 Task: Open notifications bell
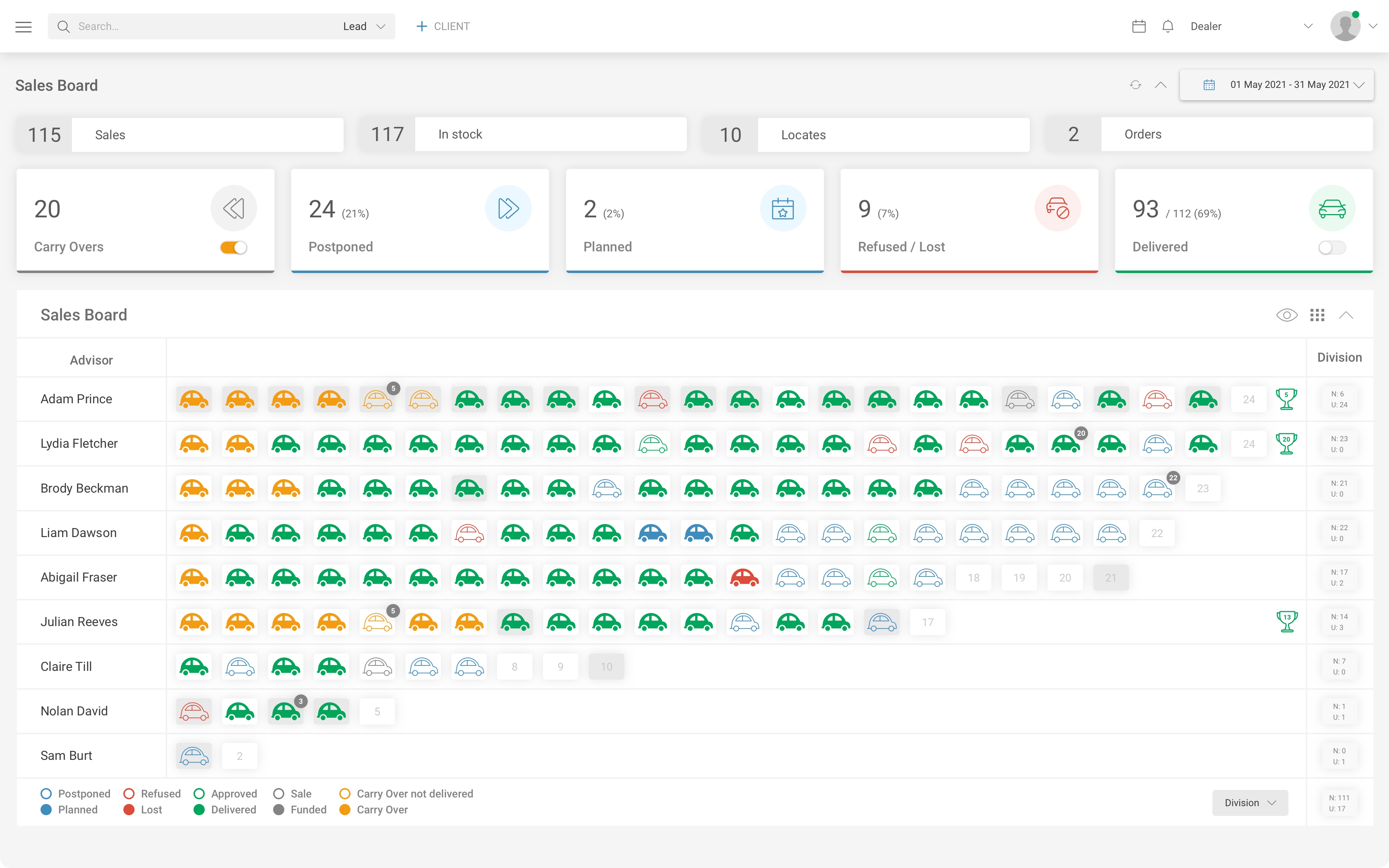(1168, 26)
